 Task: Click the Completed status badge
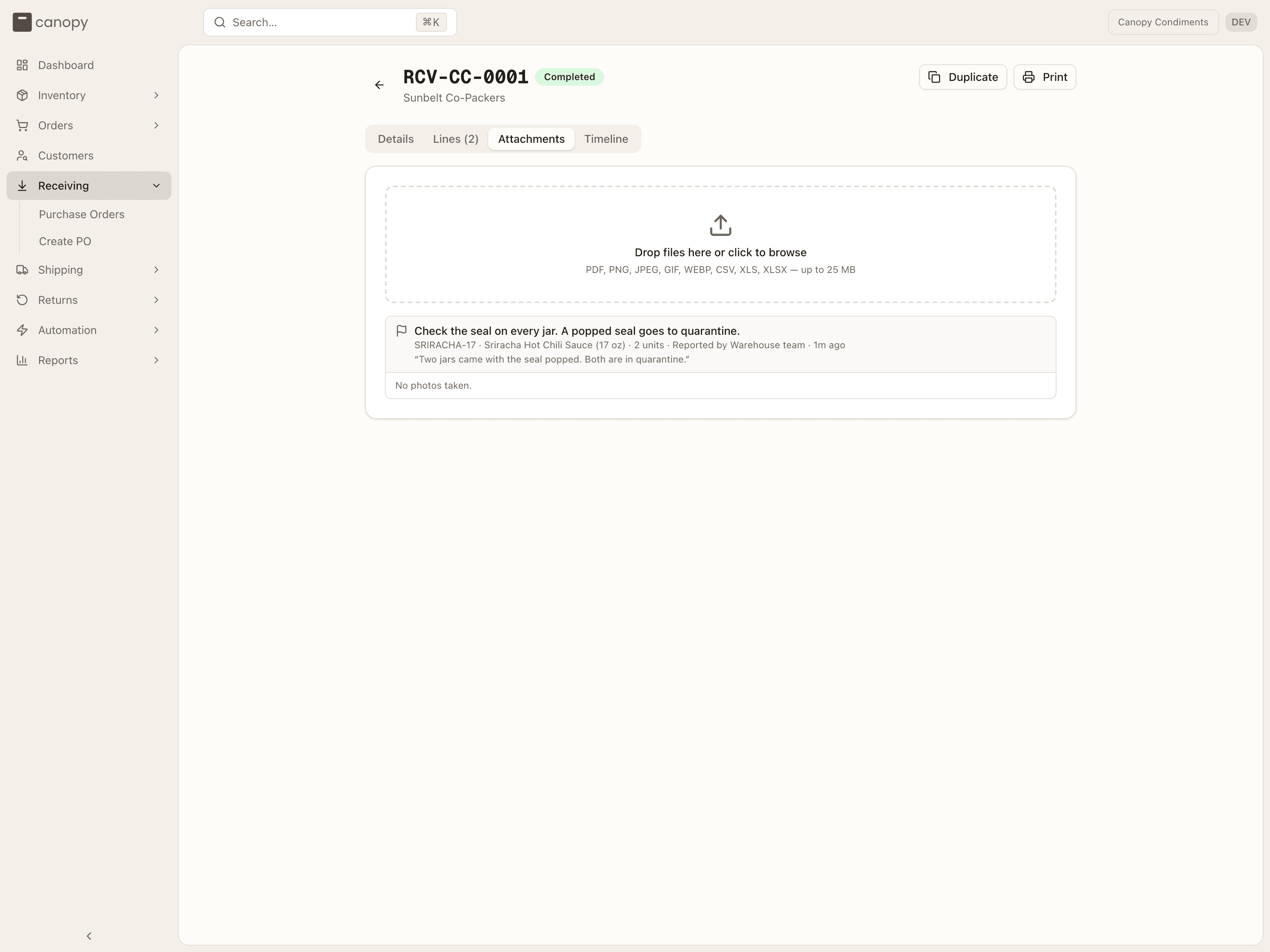pyautogui.click(x=569, y=77)
